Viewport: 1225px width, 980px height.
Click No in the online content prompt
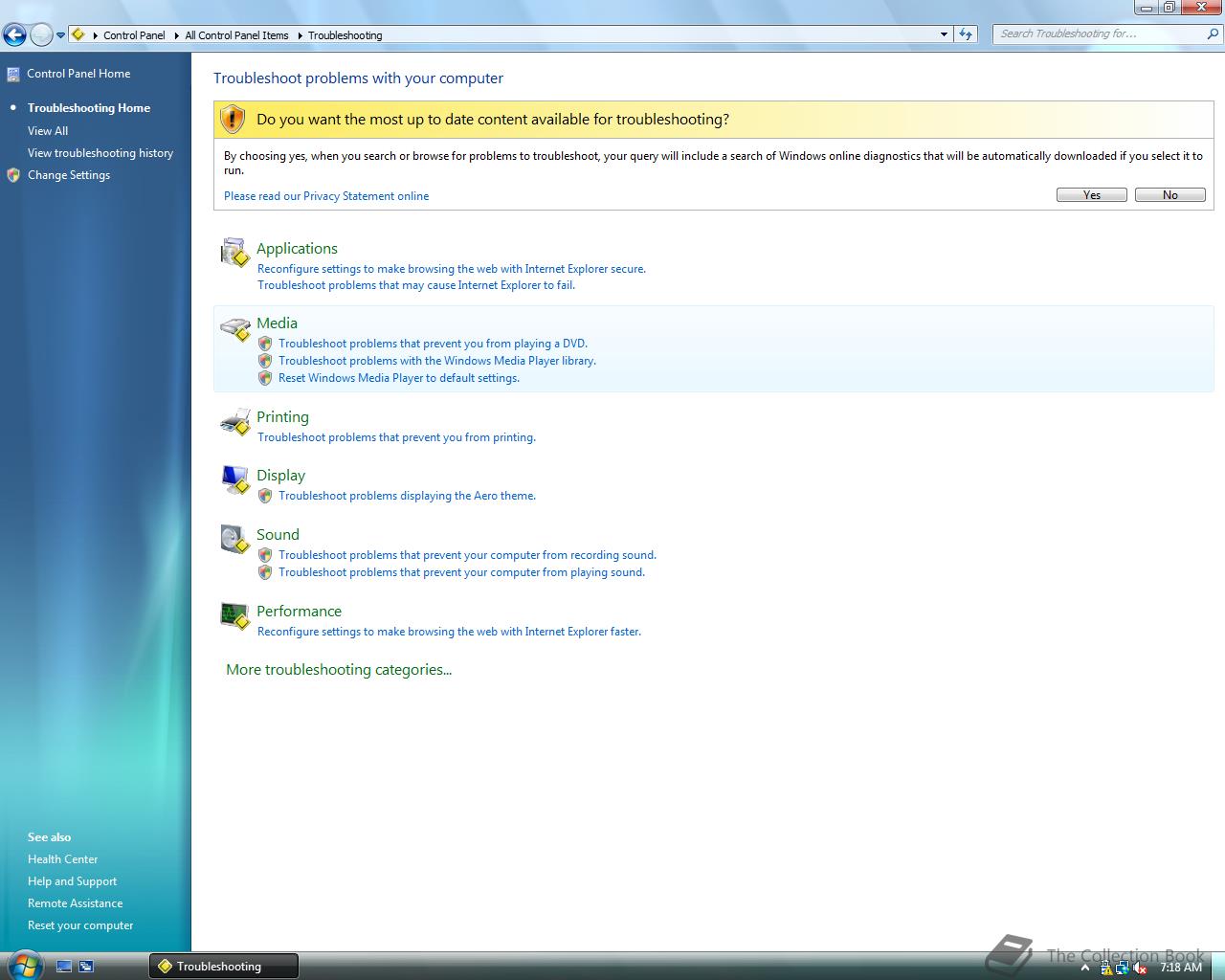coord(1170,195)
